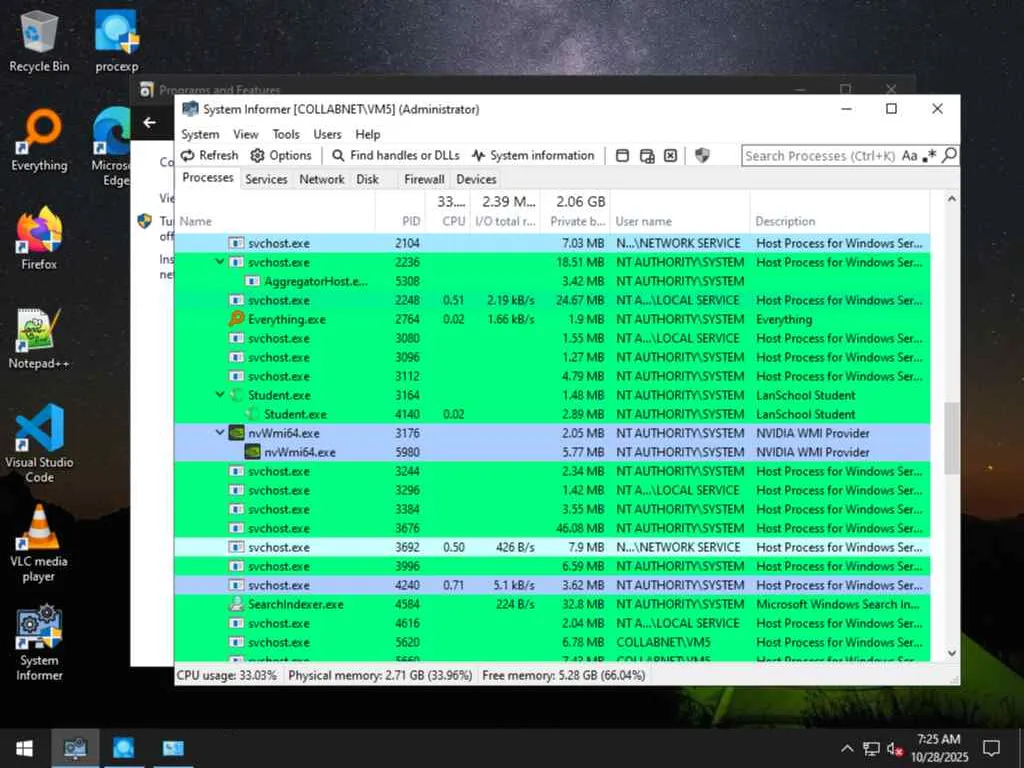Click the magnifier icon in search box
Viewport: 1024px width, 768px height.
point(950,155)
